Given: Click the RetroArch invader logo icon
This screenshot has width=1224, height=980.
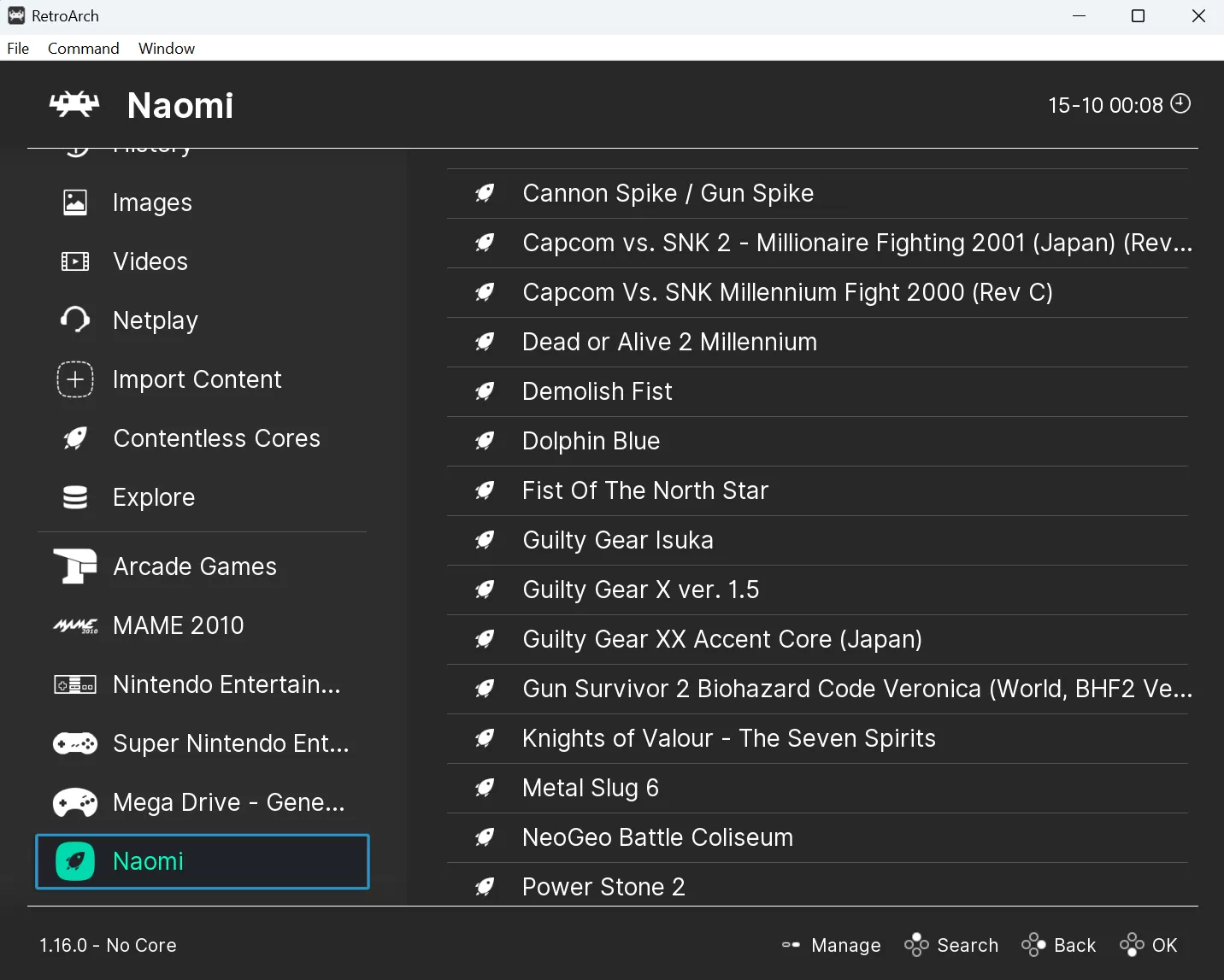Looking at the screenshot, I should (x=74, y=105).
